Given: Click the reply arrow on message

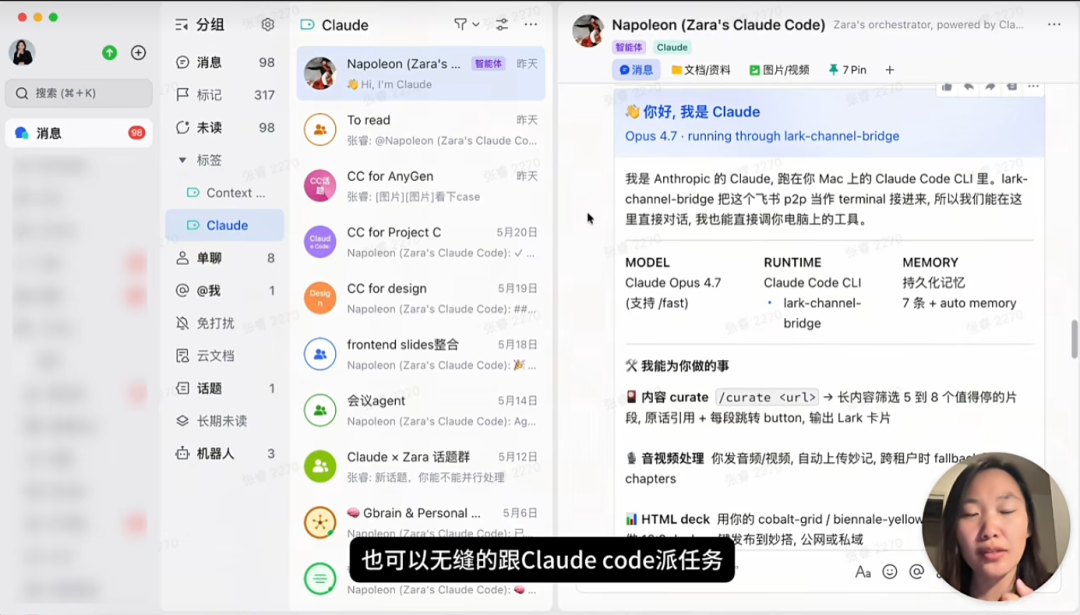Looking at the screenshot, I should coord(968,86).
